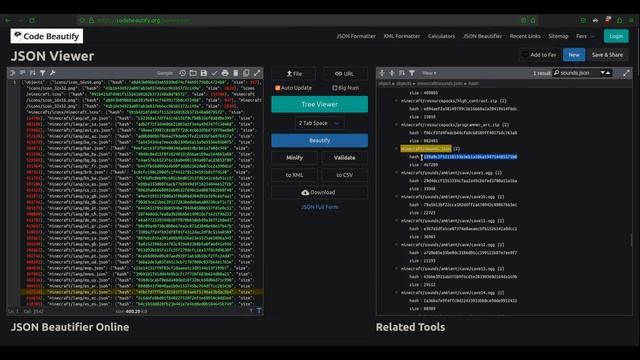Open the Favs dropdown in top navigation
This screenshot has height=360, width=640.
tap(585, 36)
